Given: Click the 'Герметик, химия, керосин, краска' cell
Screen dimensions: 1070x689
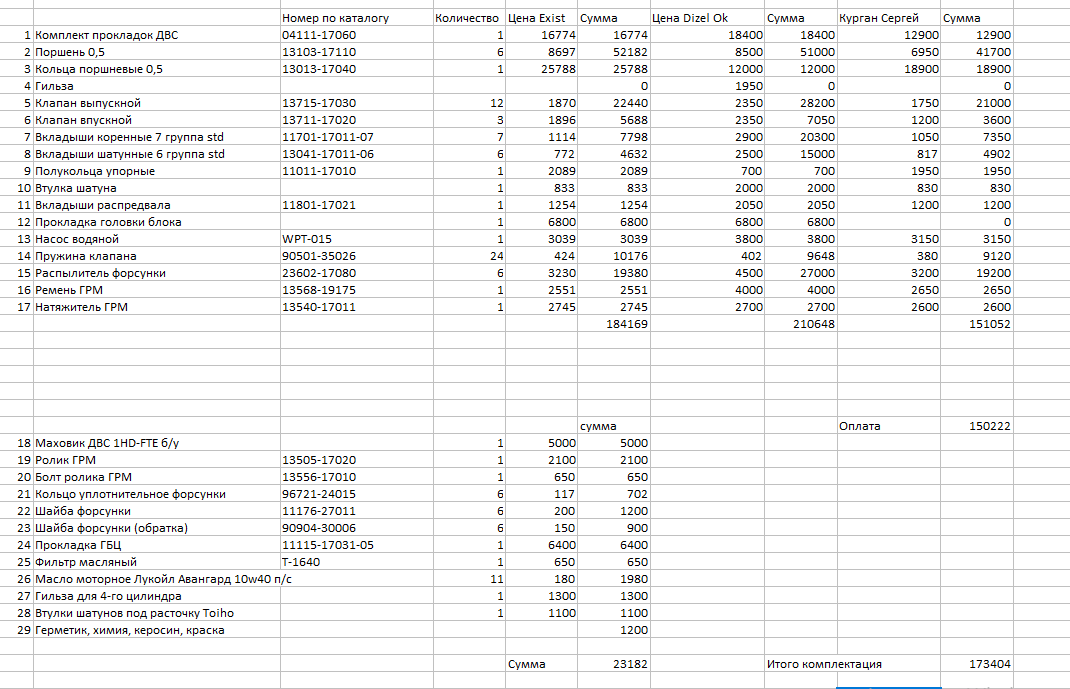Looking at the screenshot, I should [x=157, y=630].
